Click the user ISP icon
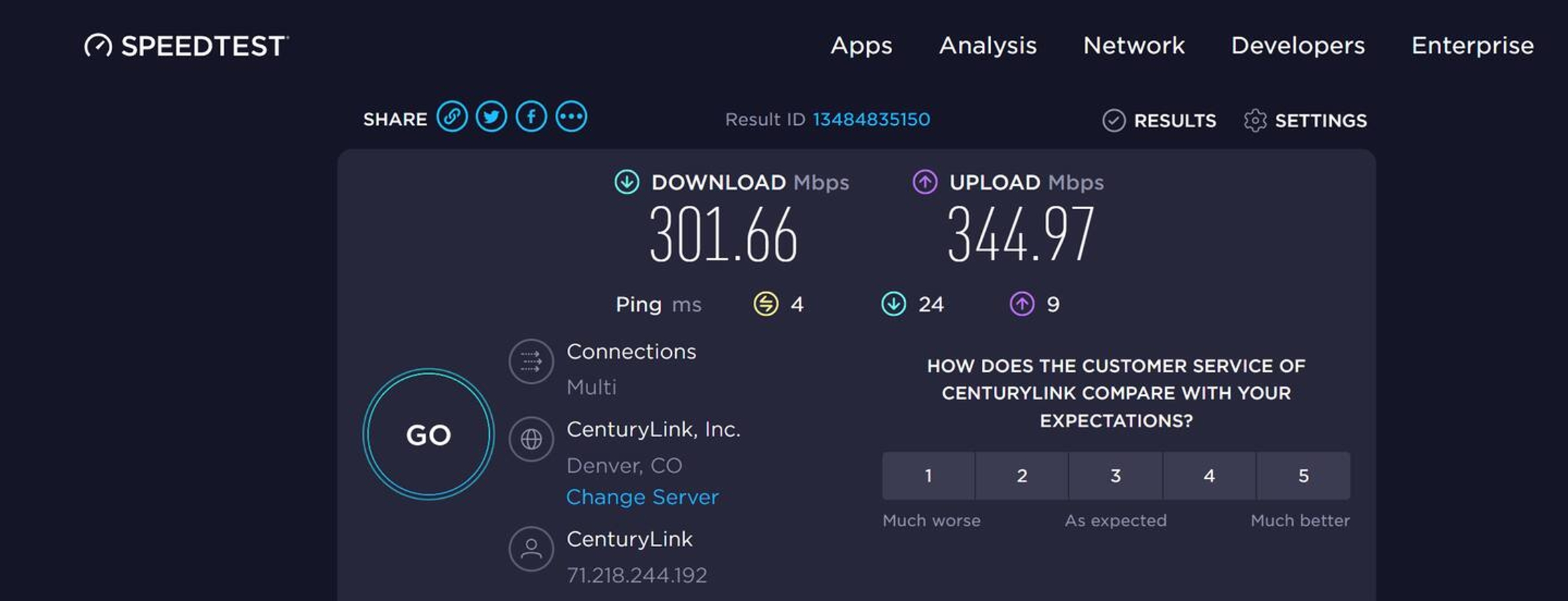This screenshot has height=601, width=1568. pos(531,549)
